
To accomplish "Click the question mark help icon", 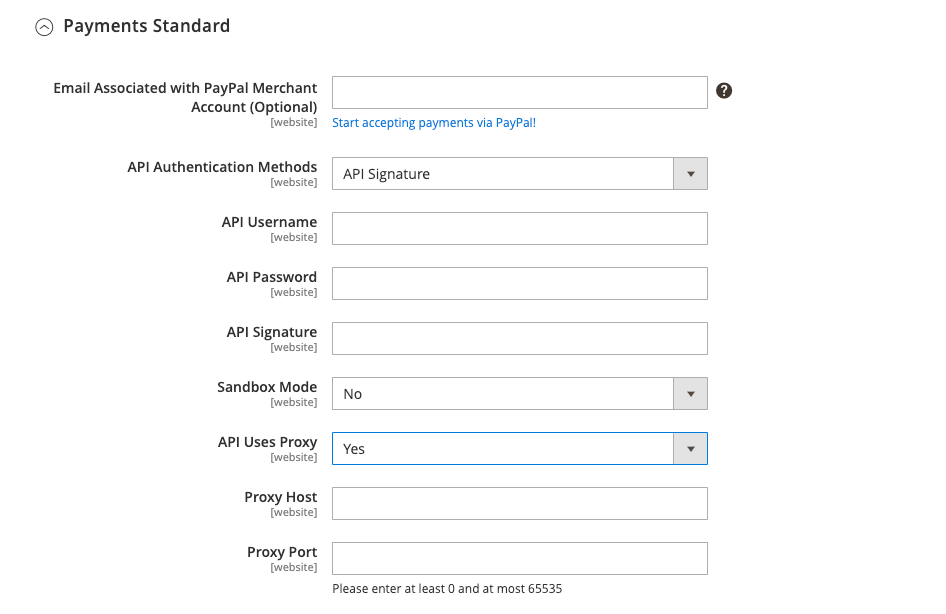I will pos(725,91).
